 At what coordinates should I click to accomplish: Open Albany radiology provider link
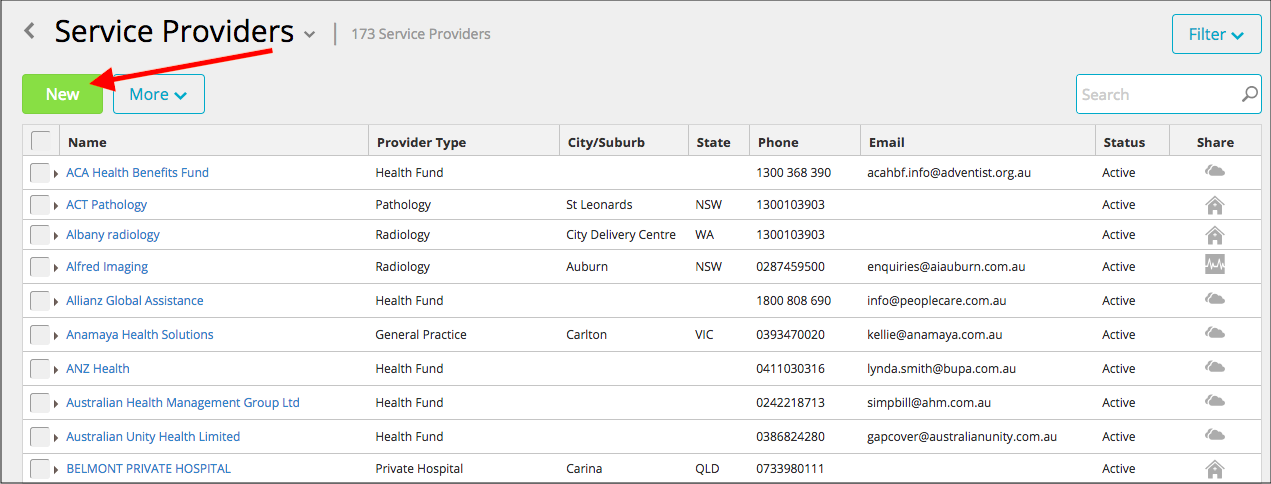click(113, 235)
